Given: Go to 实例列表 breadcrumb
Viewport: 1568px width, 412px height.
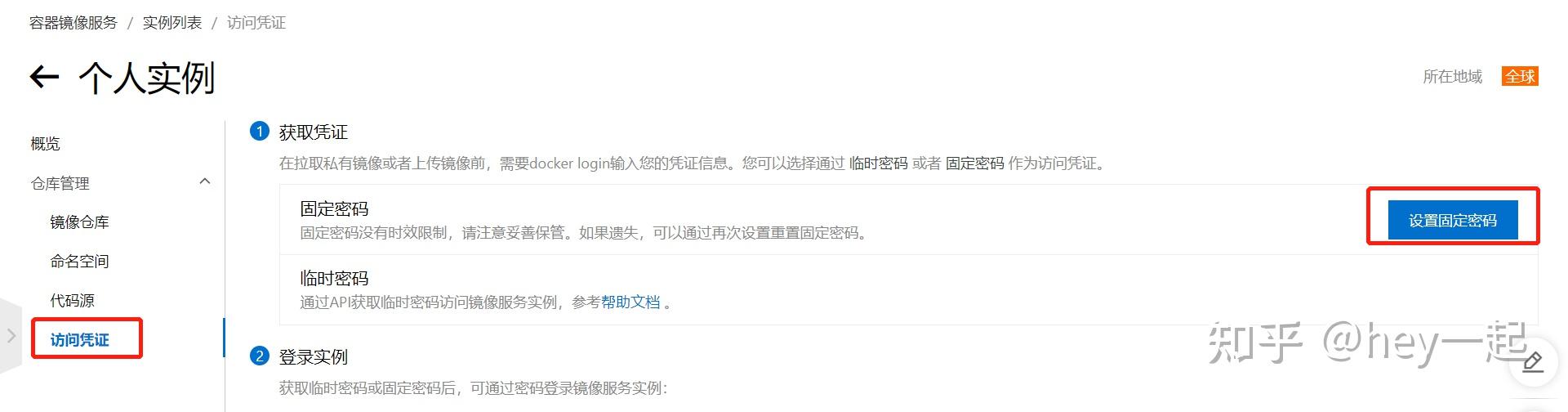Looking at the screenshot, I should [x=172, y=23].
